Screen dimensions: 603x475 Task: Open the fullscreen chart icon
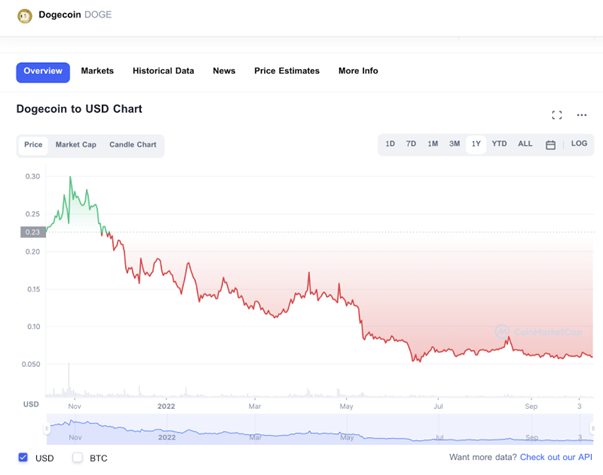[x=556, y=115]
